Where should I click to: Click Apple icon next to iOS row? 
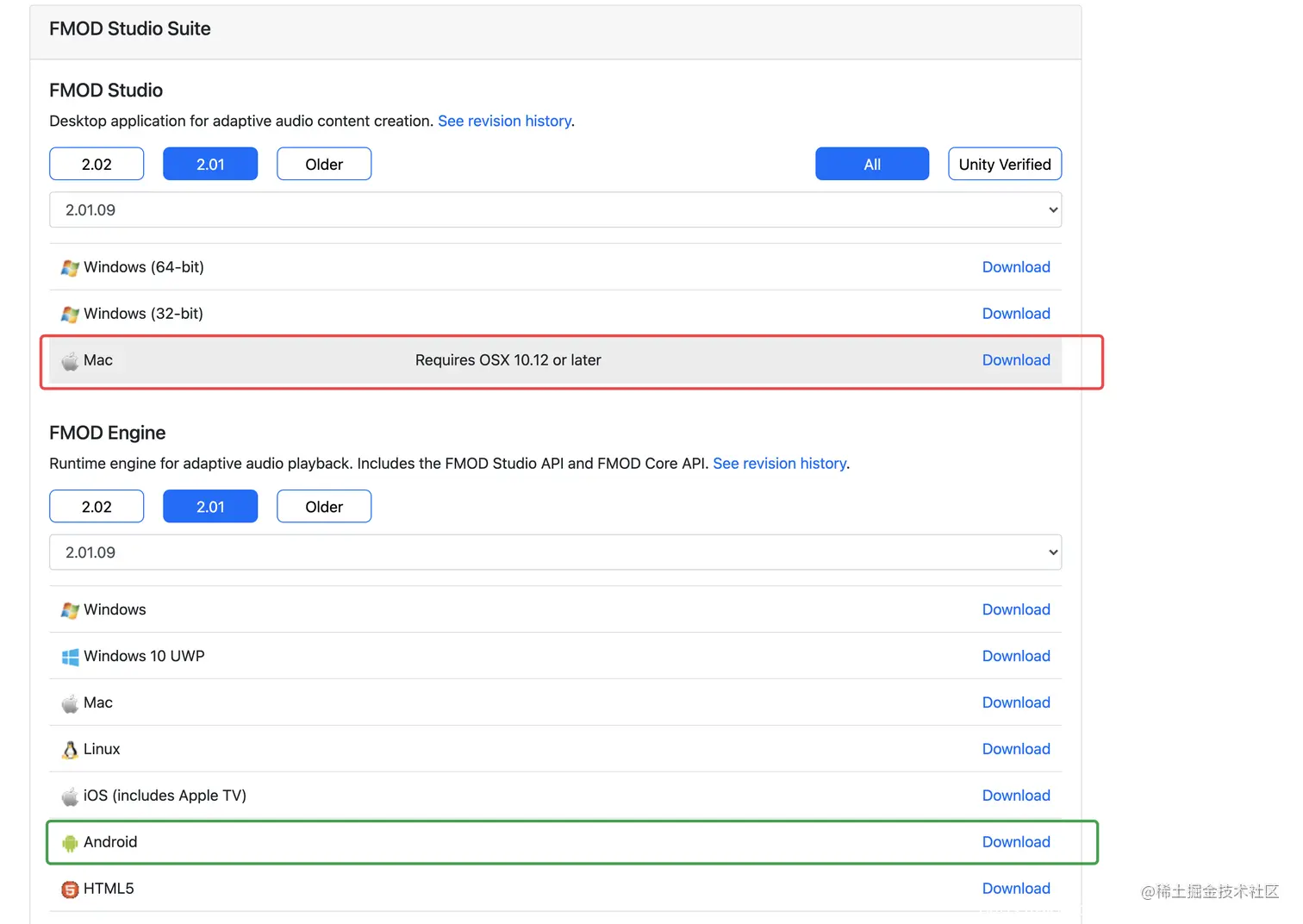(70, 796)
